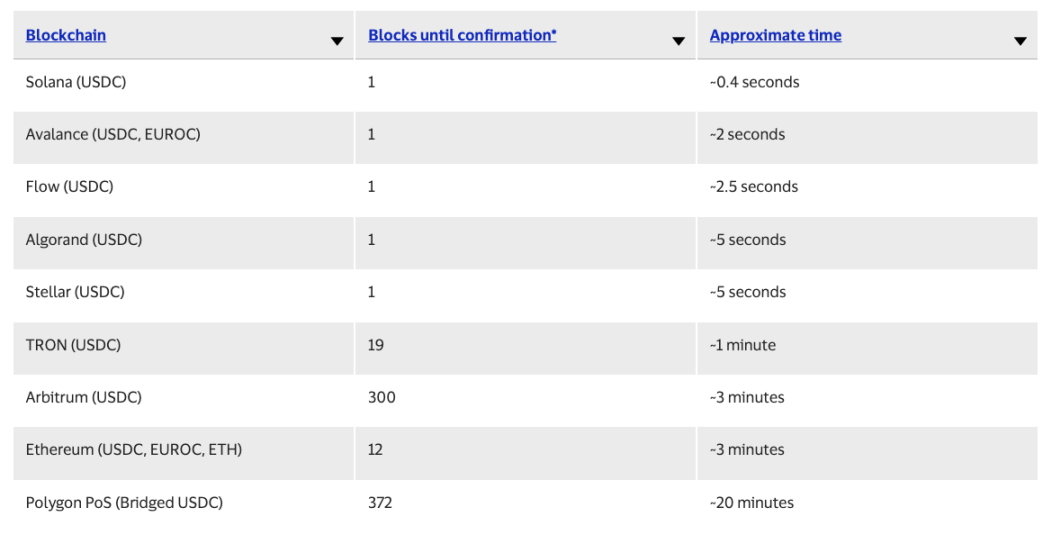Screen dimensions: 1052x535
Task: Select the Solana (USDC) cell
Action: pyautogui.click(x=76, y=82)
